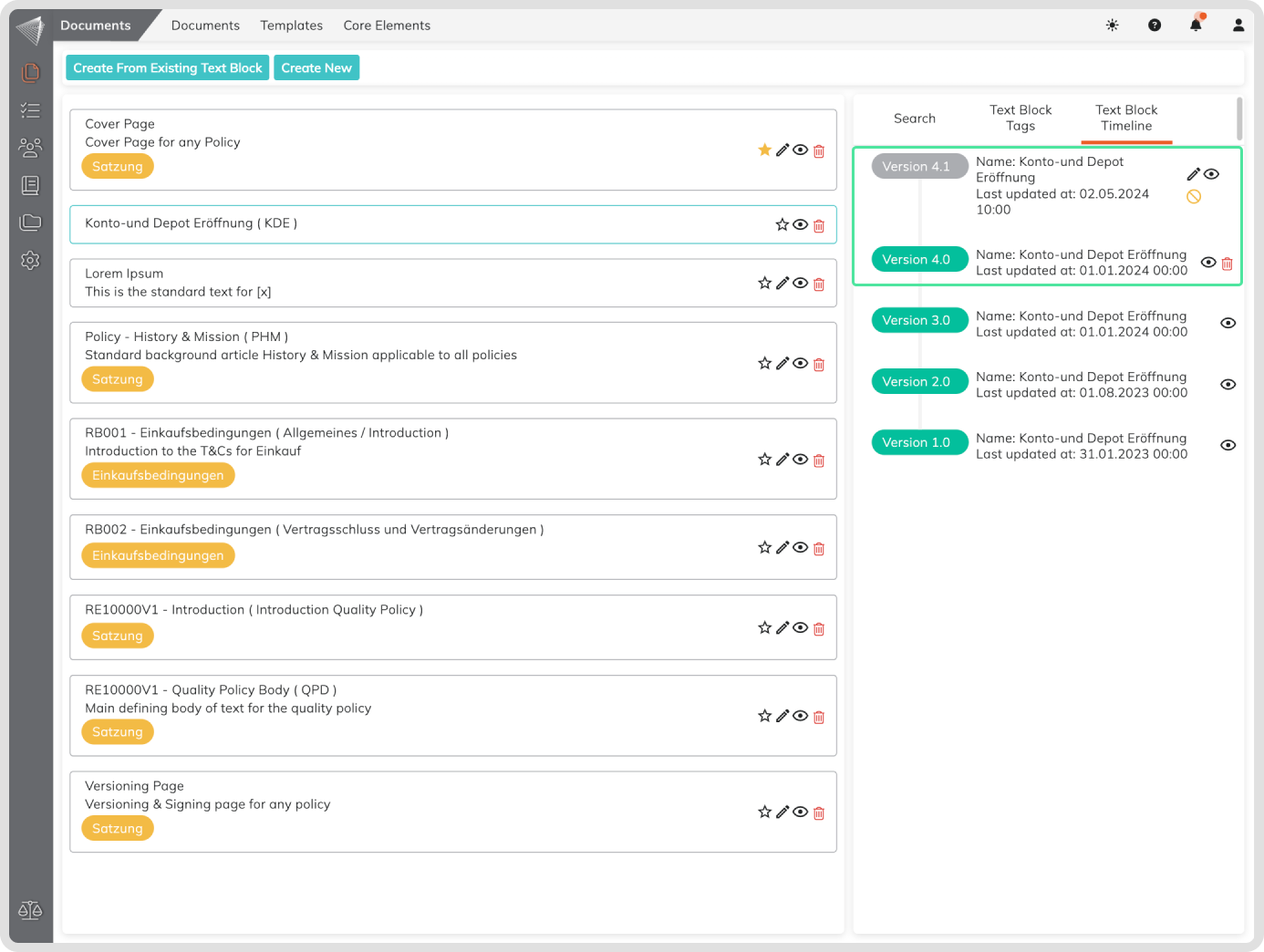View Version 3.0 of Konto-und Depot Eröffnung
Image resolution: width=1264 pixels, height=952 pixels.
point(1228,324)
